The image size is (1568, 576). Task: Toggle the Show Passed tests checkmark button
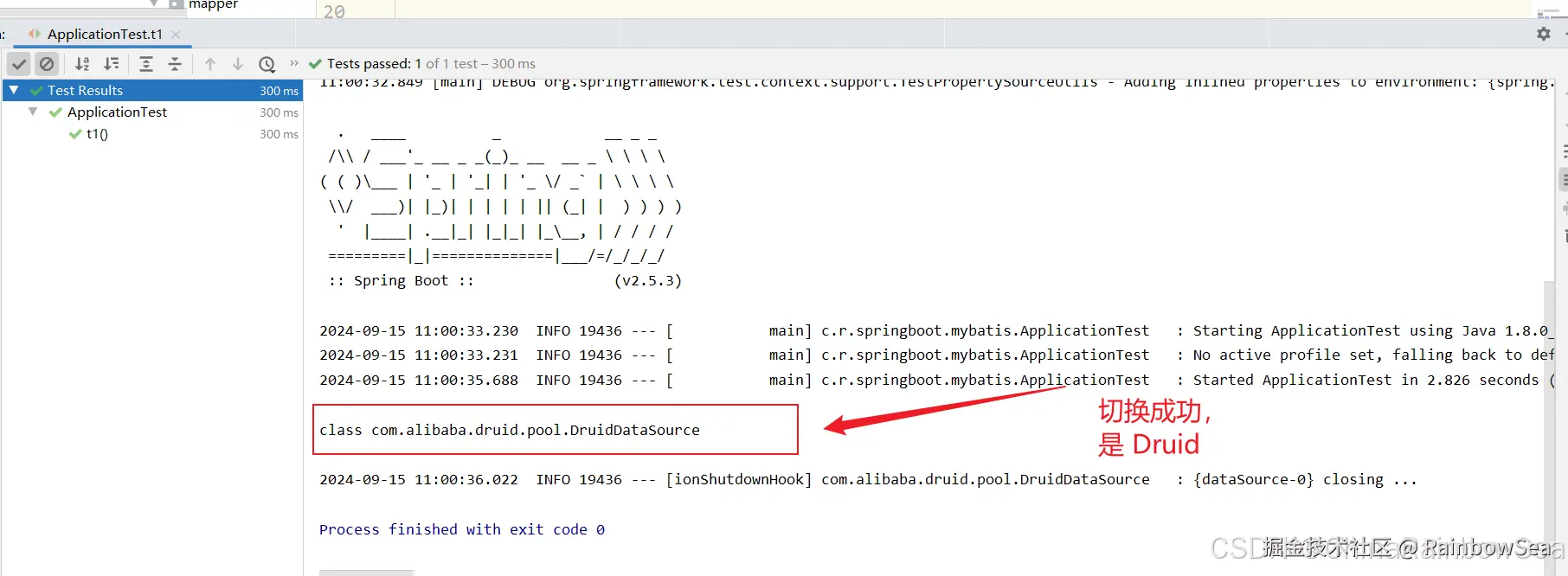[x=19, y=64]
